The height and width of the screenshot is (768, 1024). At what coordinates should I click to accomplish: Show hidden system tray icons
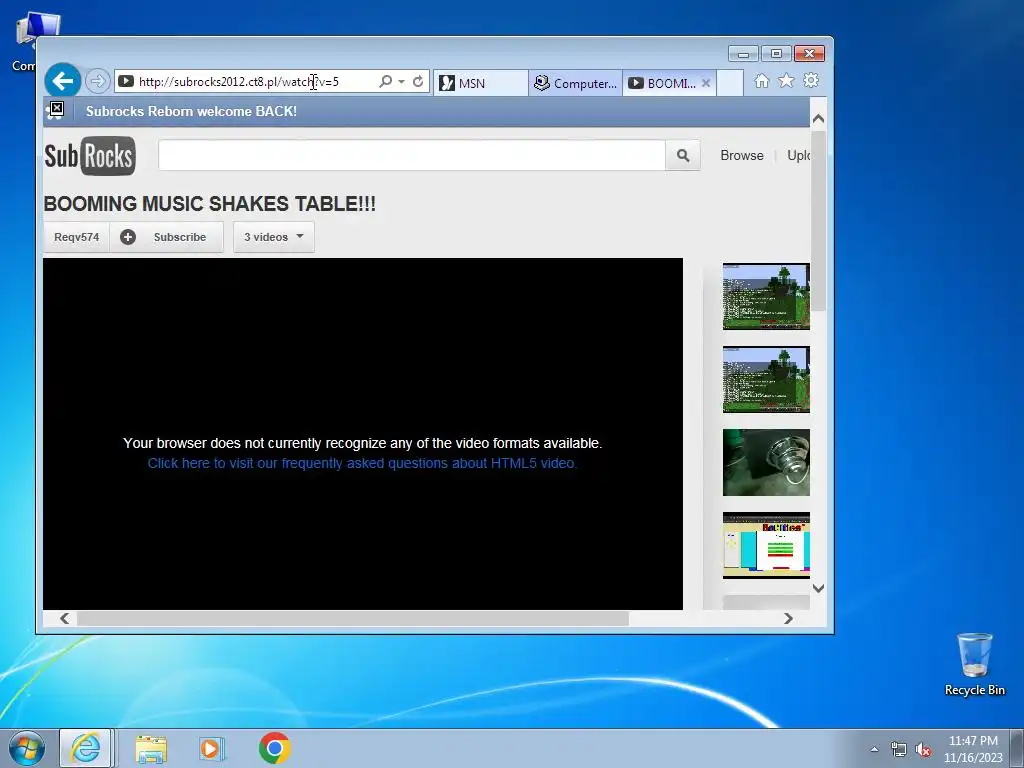tap(874, 749)
